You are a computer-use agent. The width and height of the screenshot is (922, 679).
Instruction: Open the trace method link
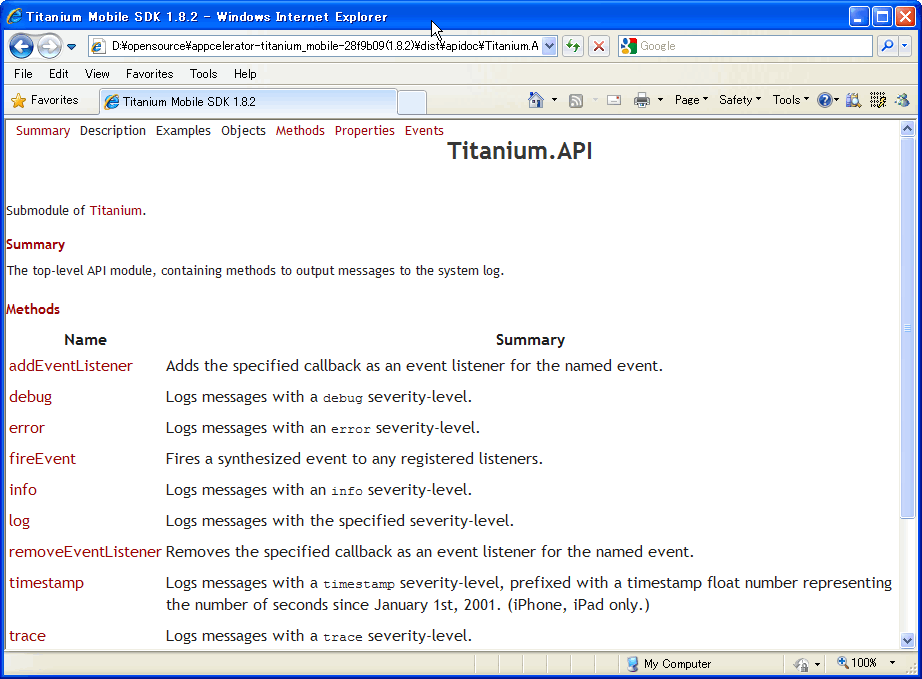click(27, 635)
